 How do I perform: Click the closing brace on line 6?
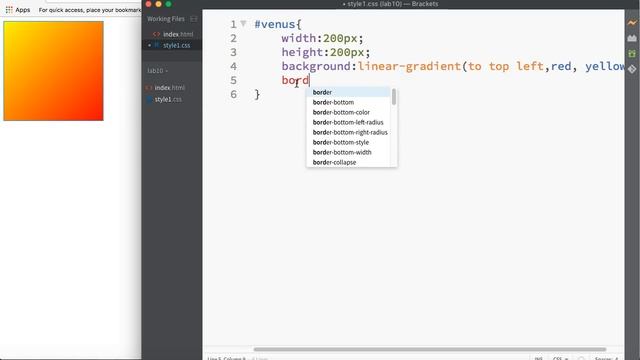257,95
